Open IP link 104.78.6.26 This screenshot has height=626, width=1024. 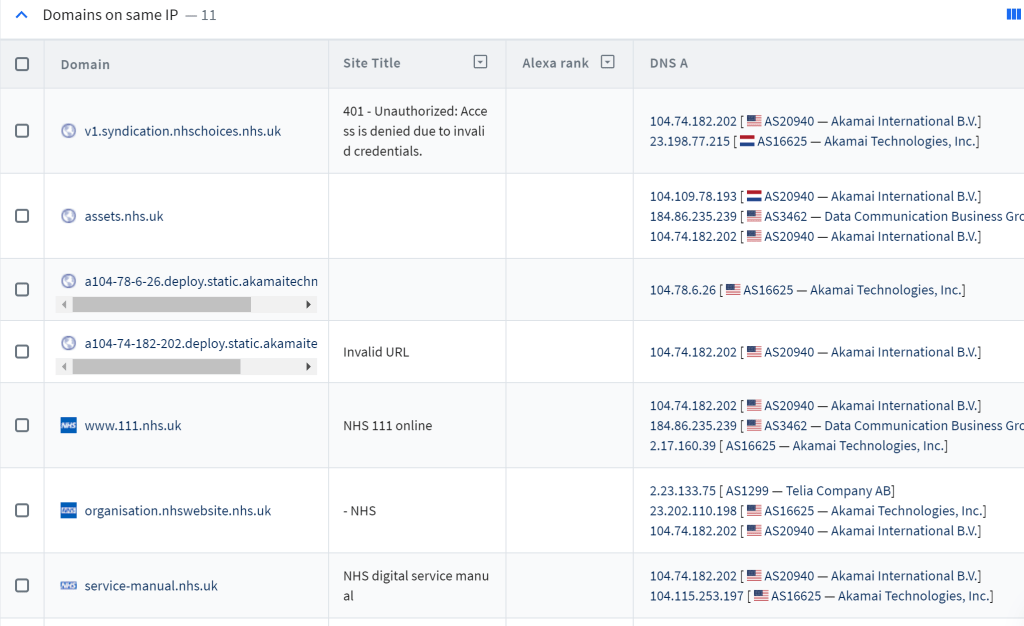tap(682, 290)
